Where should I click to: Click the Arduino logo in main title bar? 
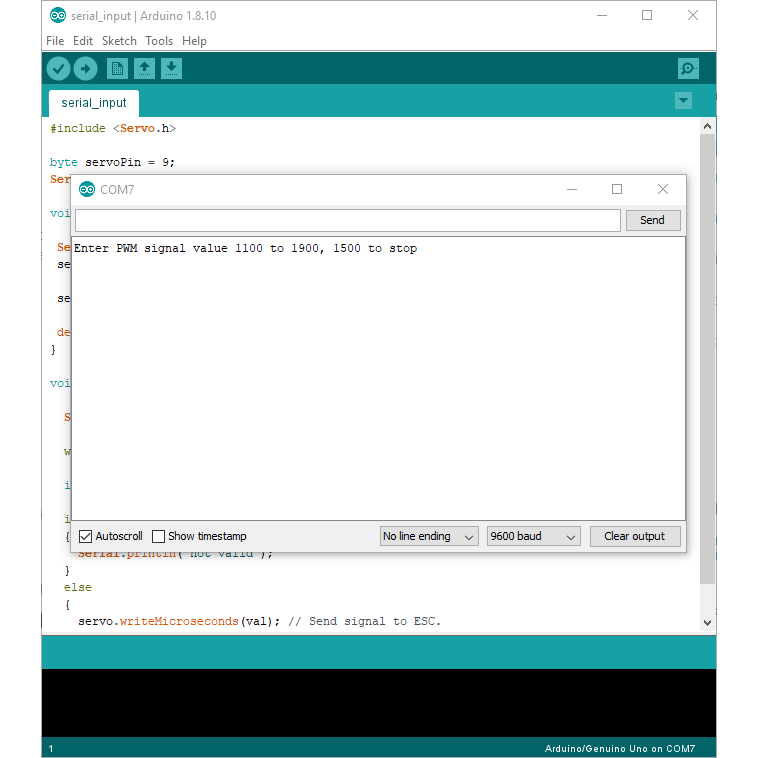point(58,15)
